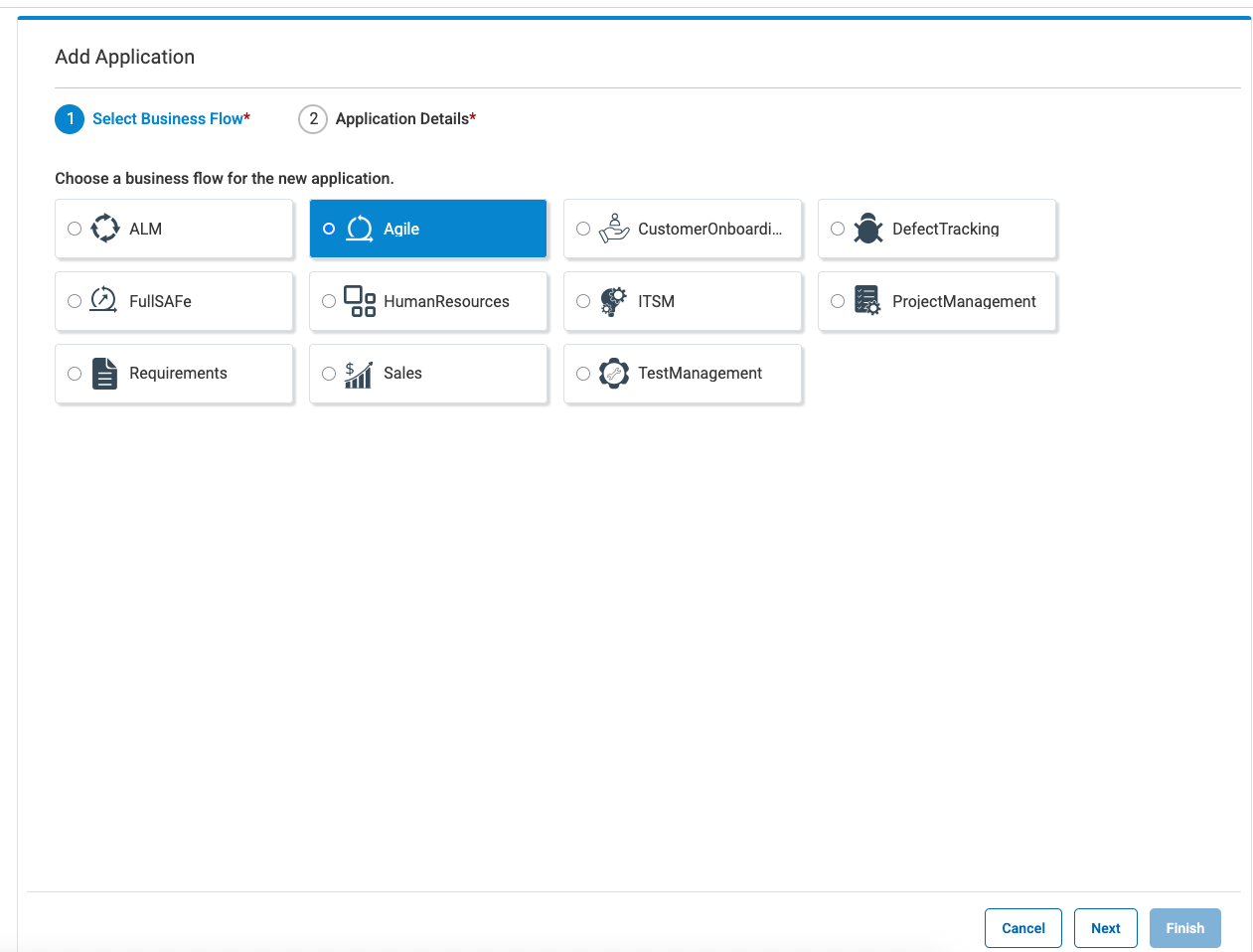This screenshot has width=1253, height=952.
Task: Click the DefectTracking bug icon
Action: click(868, 229)
